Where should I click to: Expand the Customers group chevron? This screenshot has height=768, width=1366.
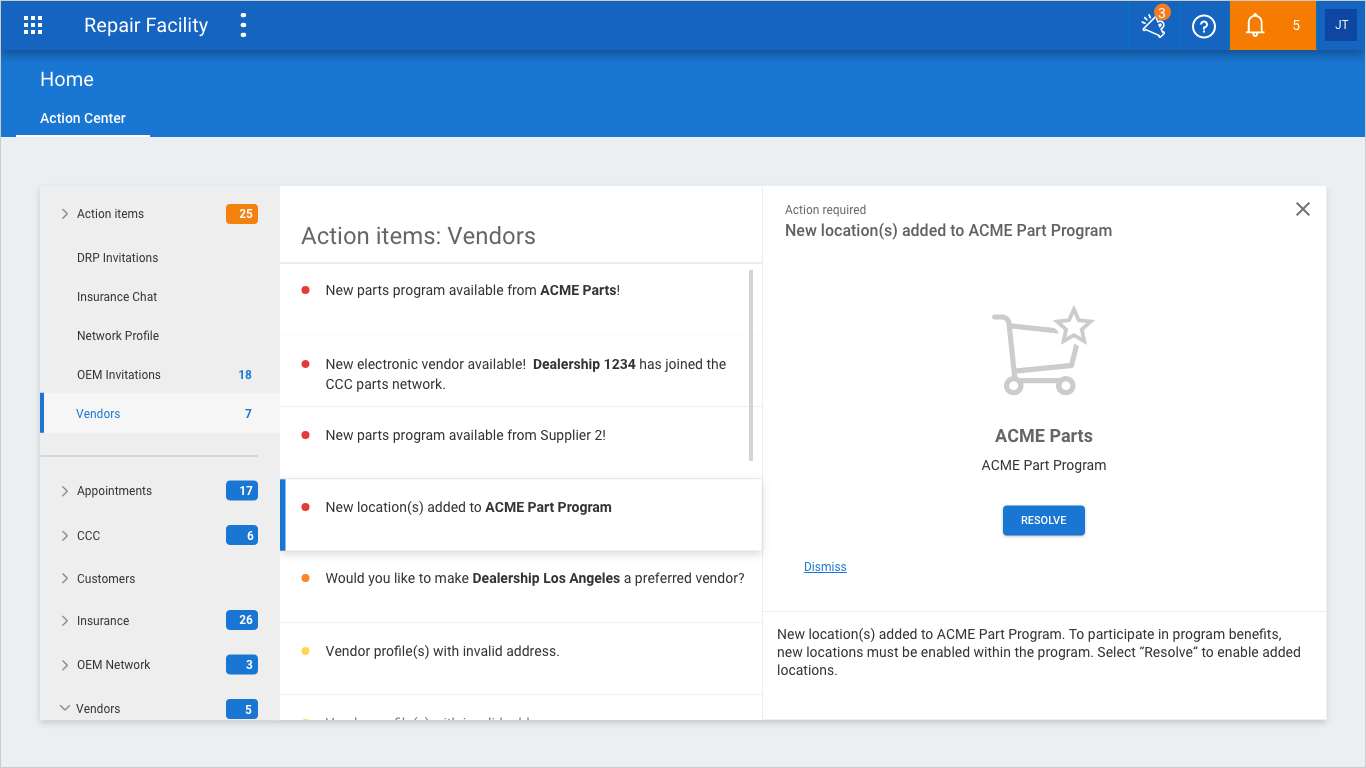(x=65, y=579)
